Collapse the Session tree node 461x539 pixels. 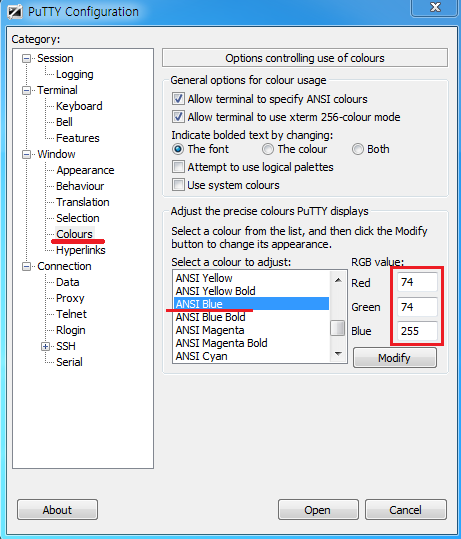(26, 58)
